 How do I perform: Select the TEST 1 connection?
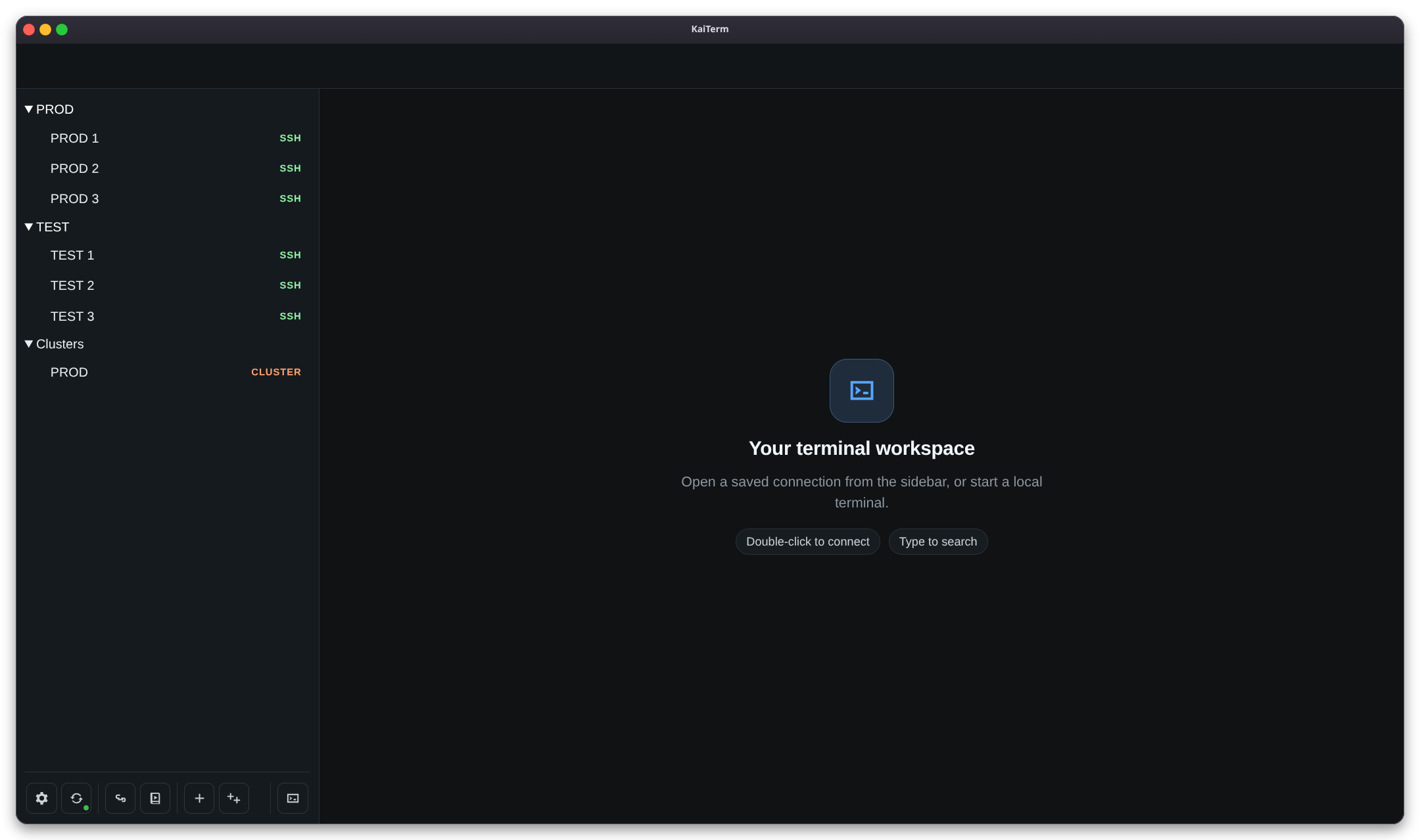pos(168,255)
